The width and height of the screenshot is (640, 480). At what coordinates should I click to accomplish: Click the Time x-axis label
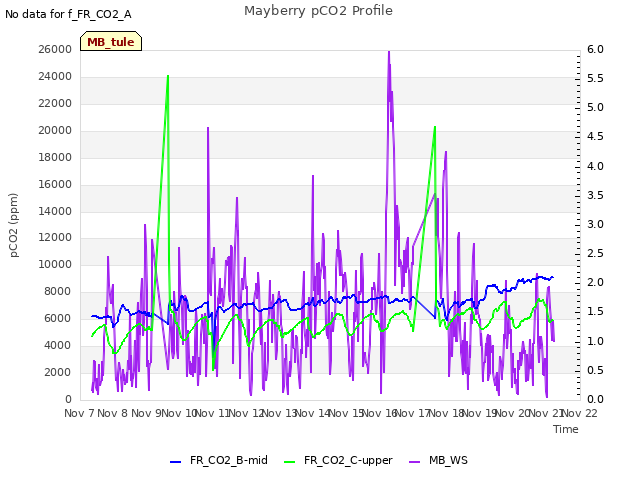[566, 429]
